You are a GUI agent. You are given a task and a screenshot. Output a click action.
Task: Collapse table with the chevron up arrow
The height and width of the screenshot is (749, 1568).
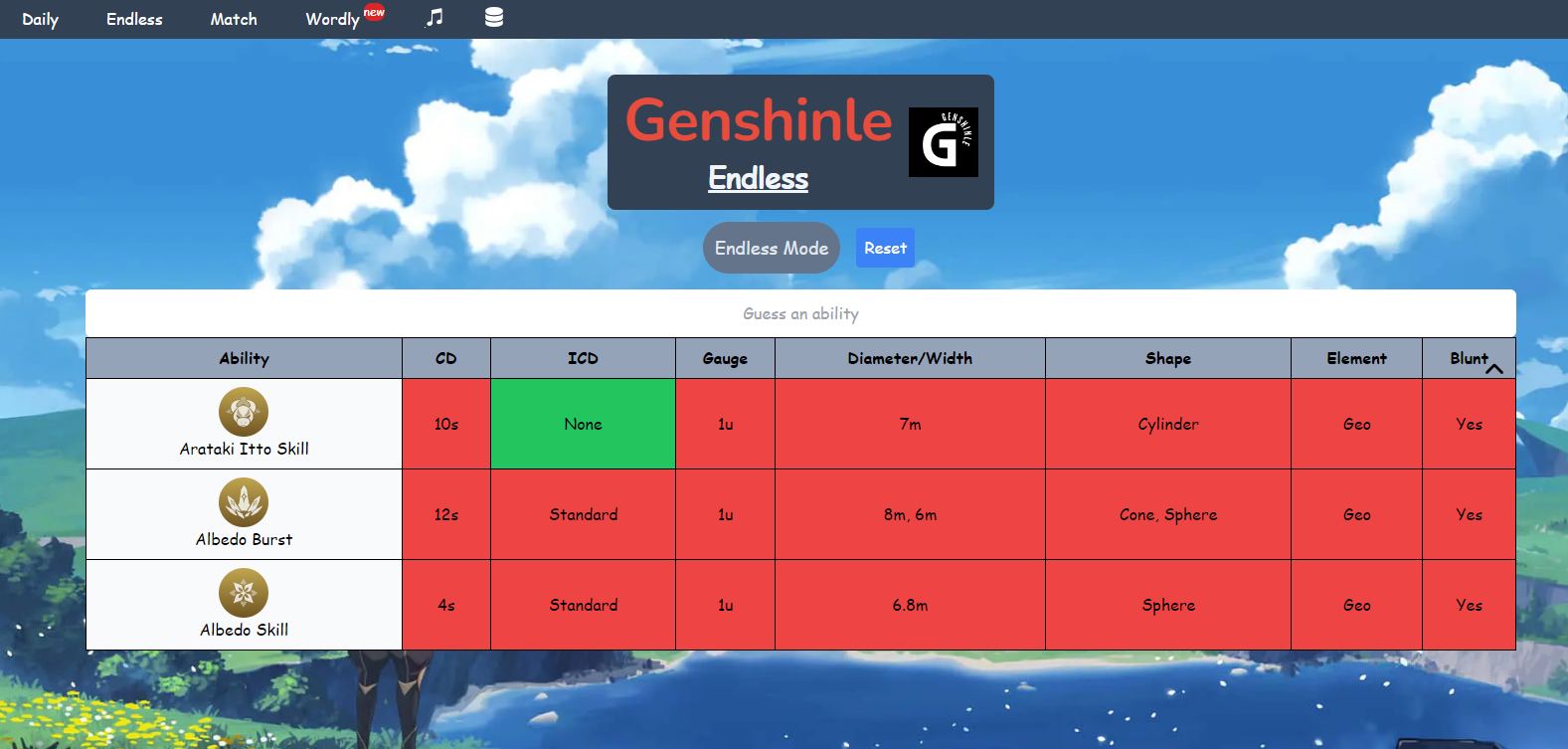[x=1494, y=369]
